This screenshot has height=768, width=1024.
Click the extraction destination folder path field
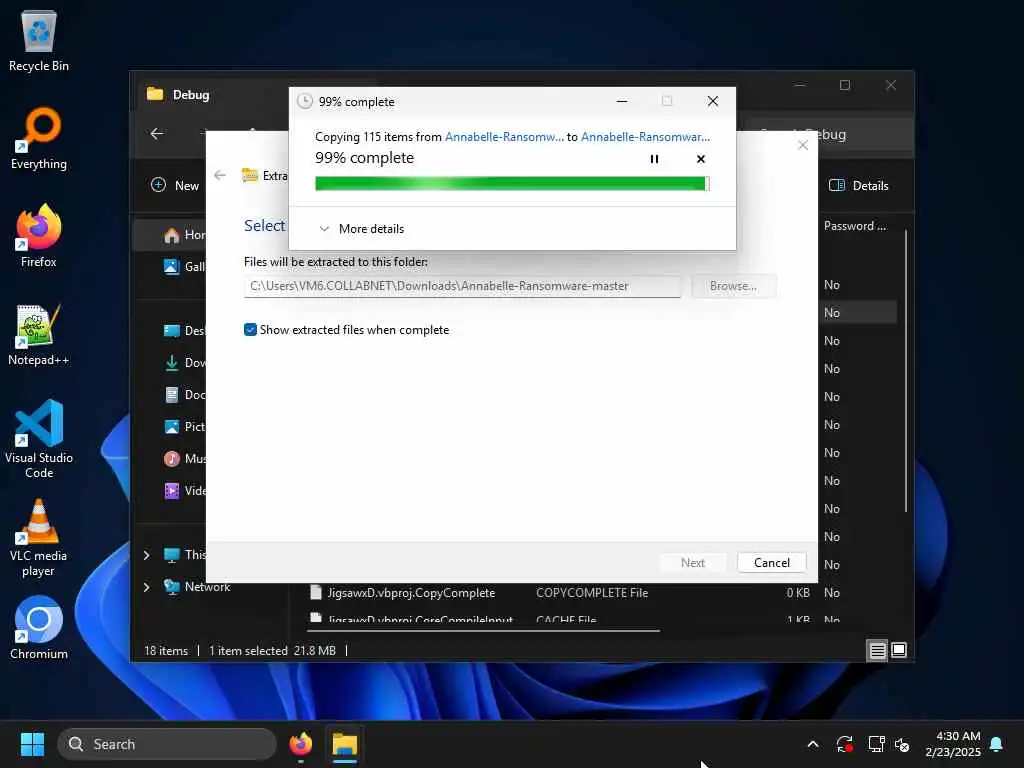pyautogui.click(x=462, y=286)
